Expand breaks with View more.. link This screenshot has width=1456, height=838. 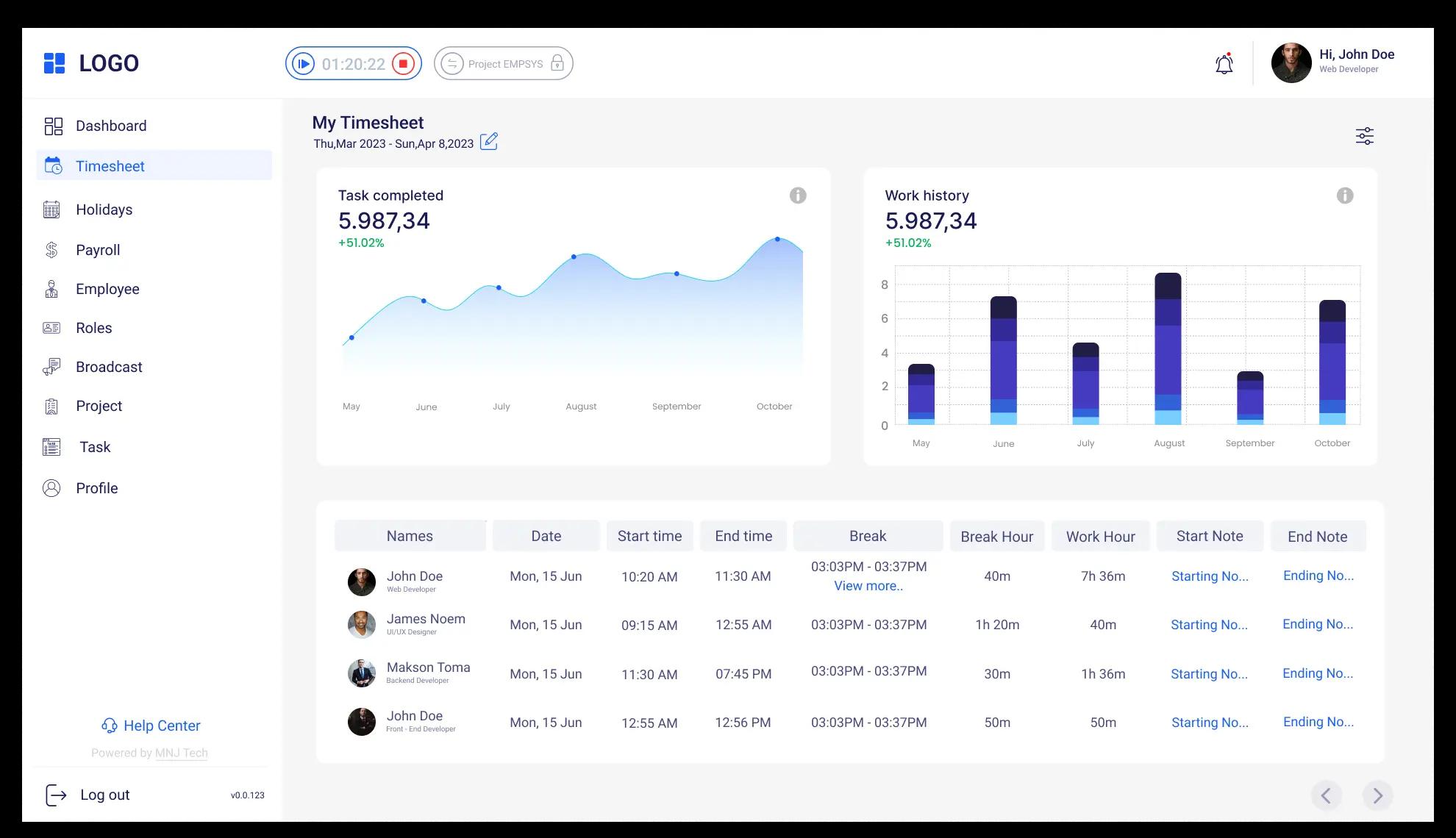(x=868, y=586)
